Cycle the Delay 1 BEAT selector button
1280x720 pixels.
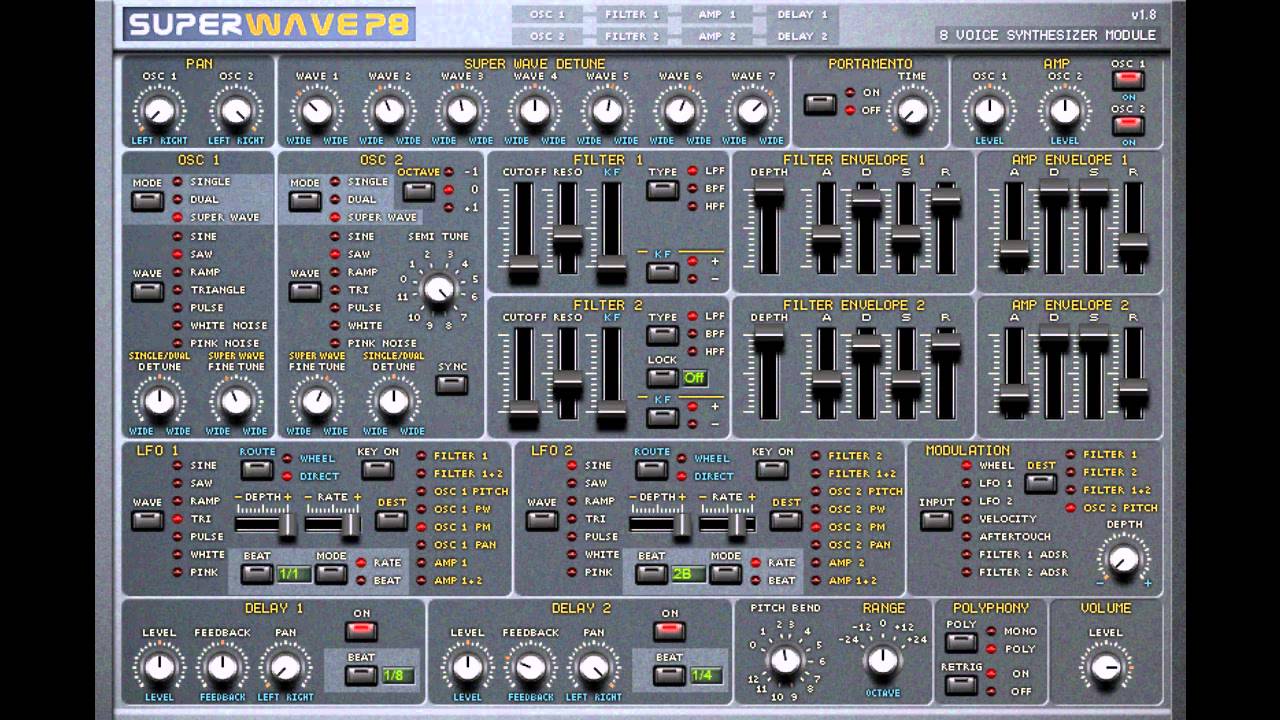[x=361, y=675]
